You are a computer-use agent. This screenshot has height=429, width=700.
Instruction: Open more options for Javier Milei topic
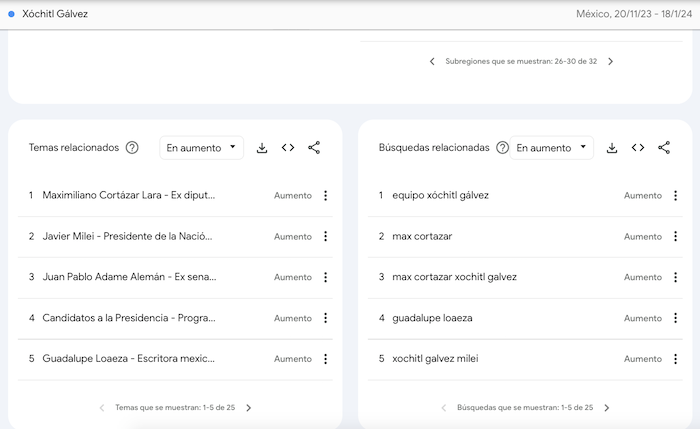[325, 237]
